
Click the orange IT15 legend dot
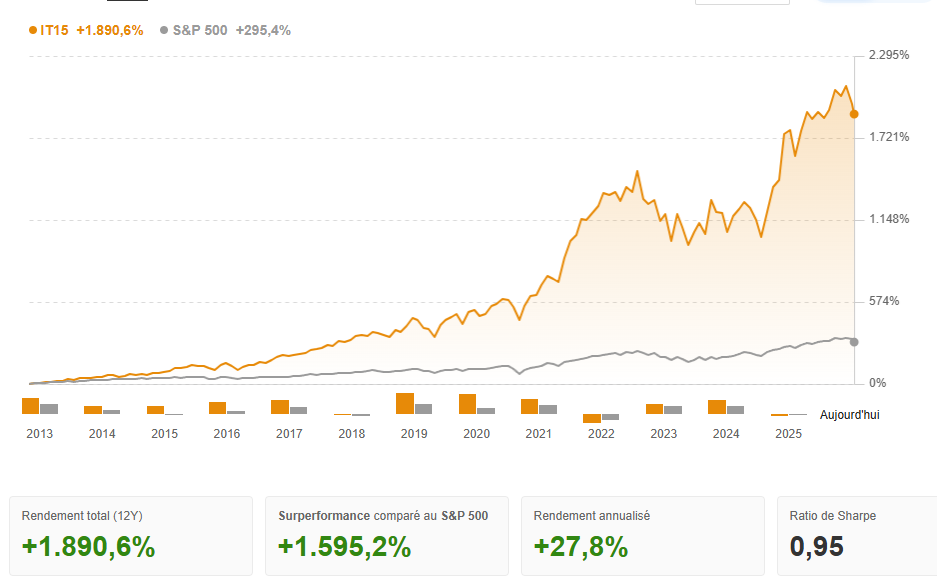tap(33, 30)
